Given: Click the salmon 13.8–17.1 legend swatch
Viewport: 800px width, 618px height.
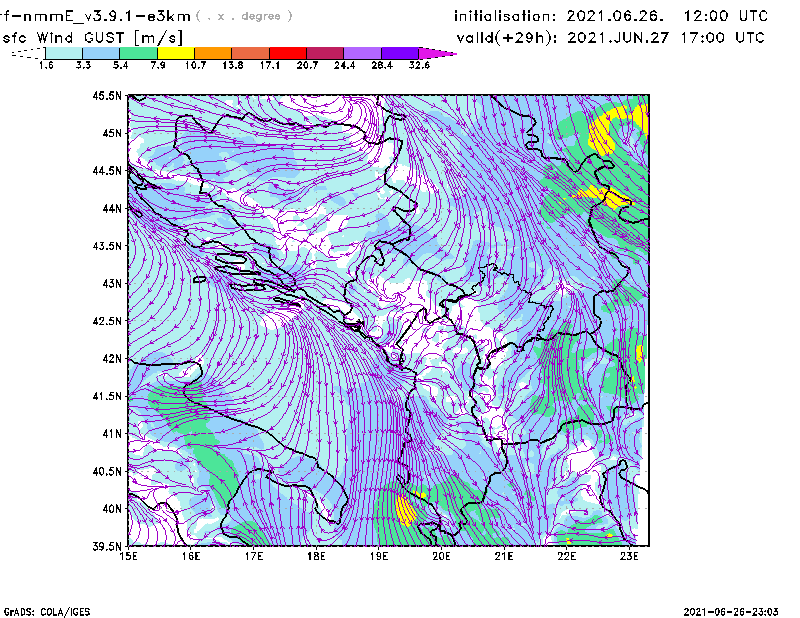Looking at the screenshot, I should pyautogui.click(x=251, y=53).
